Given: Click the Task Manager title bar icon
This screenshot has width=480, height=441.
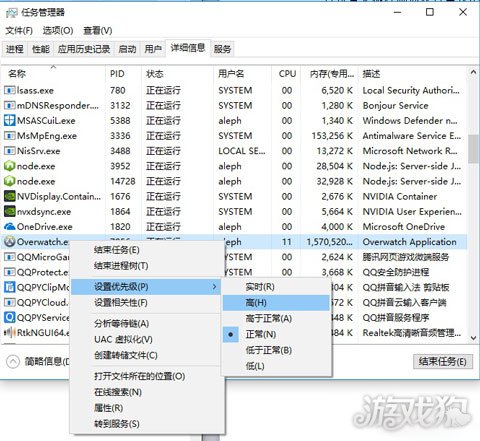Looking at the screenshot, I should point(12,13).
